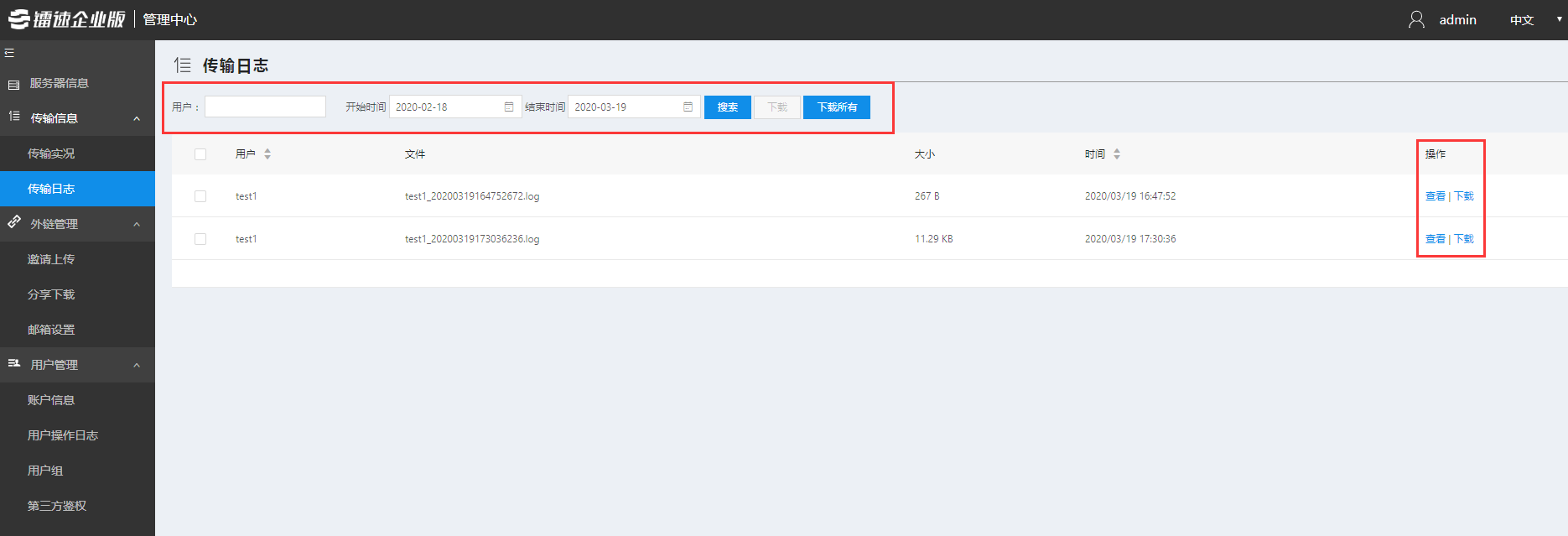Open the end date calendar icon
The height and width of the screenshot is (536, 1568).
click(x=688, y=107)
